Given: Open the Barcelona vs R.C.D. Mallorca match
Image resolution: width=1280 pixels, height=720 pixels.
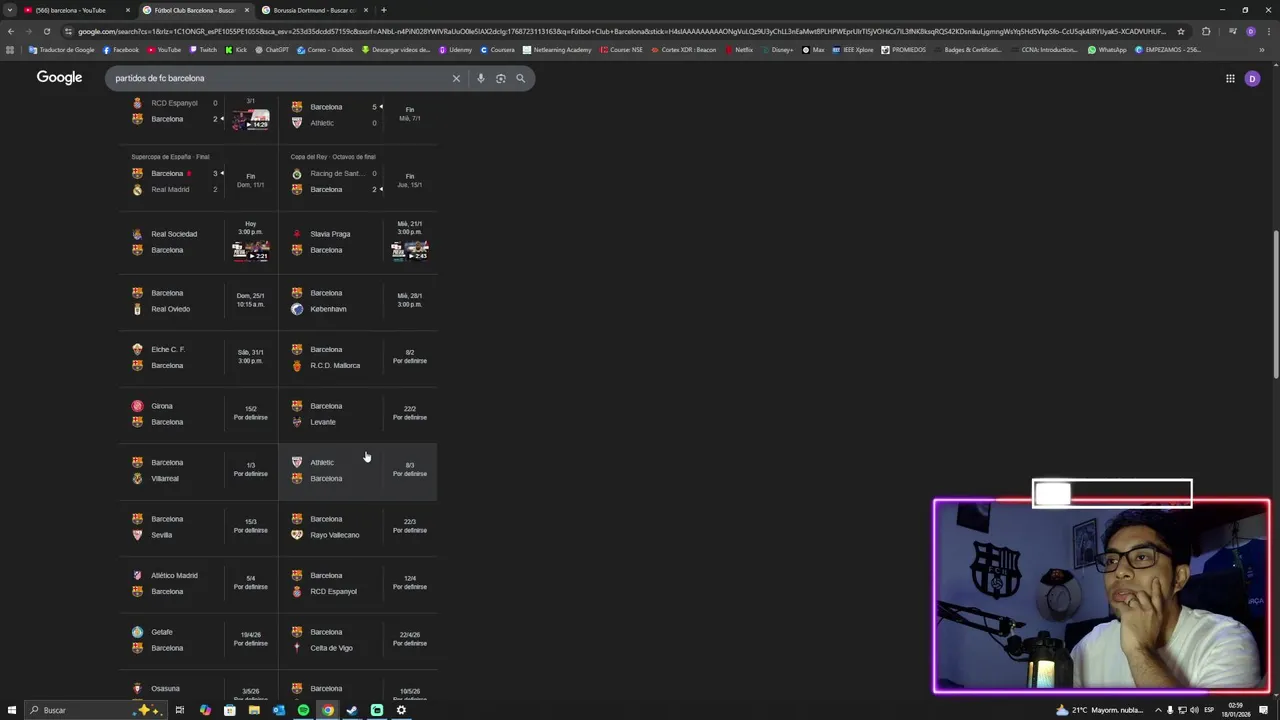Looking at the screenshot, I should point(358,357).
